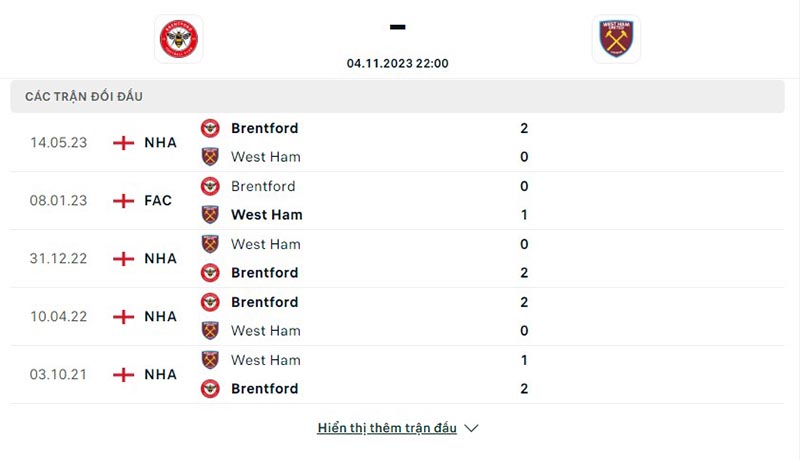This screenshot has height=460, width=800.
Task: Click the Brentford club crest in header
Action: pos(178,39)
